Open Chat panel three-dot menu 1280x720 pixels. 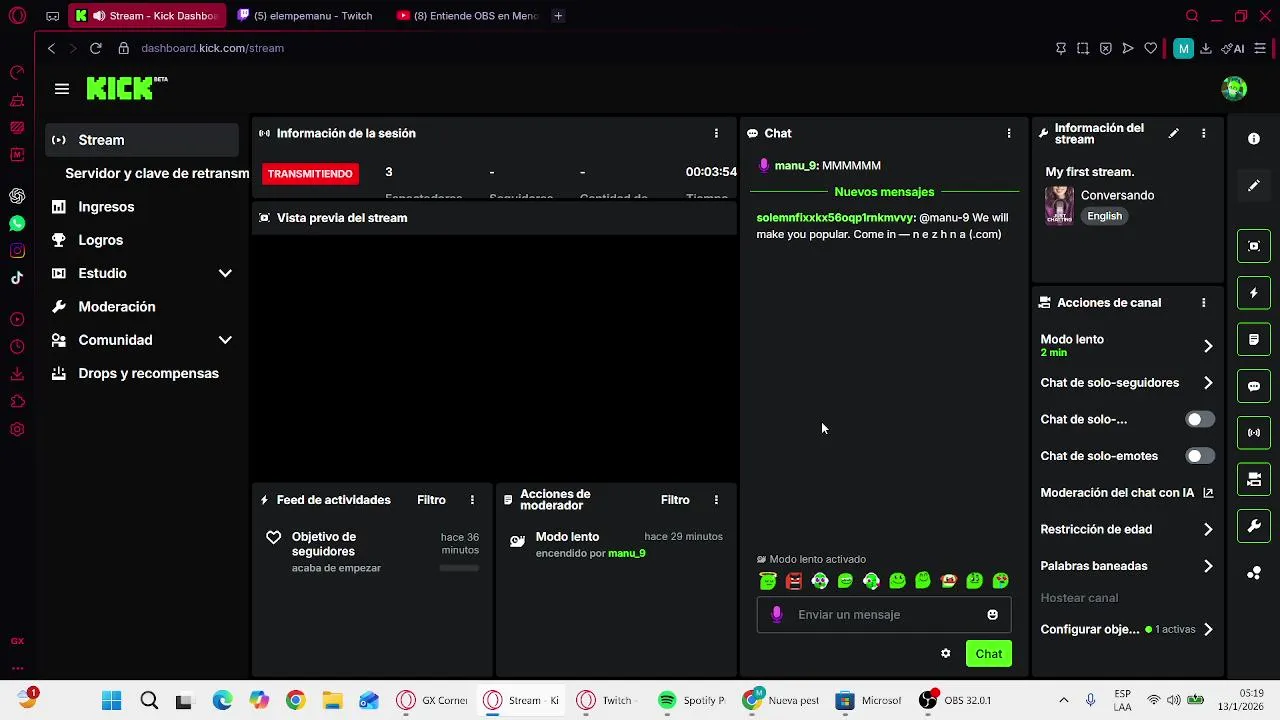click(1009, 133)
